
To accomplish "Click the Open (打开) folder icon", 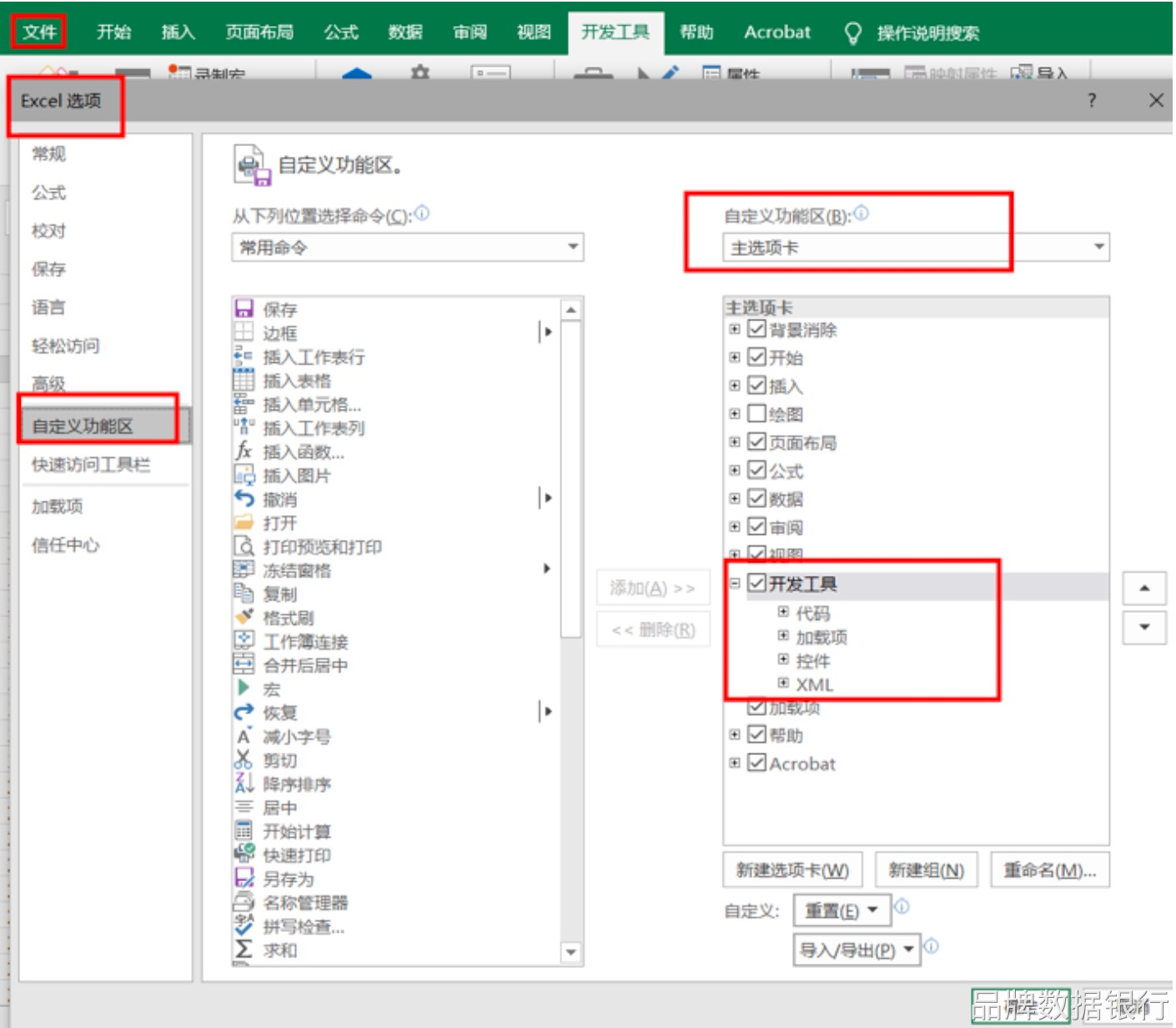I will [244, 522].
